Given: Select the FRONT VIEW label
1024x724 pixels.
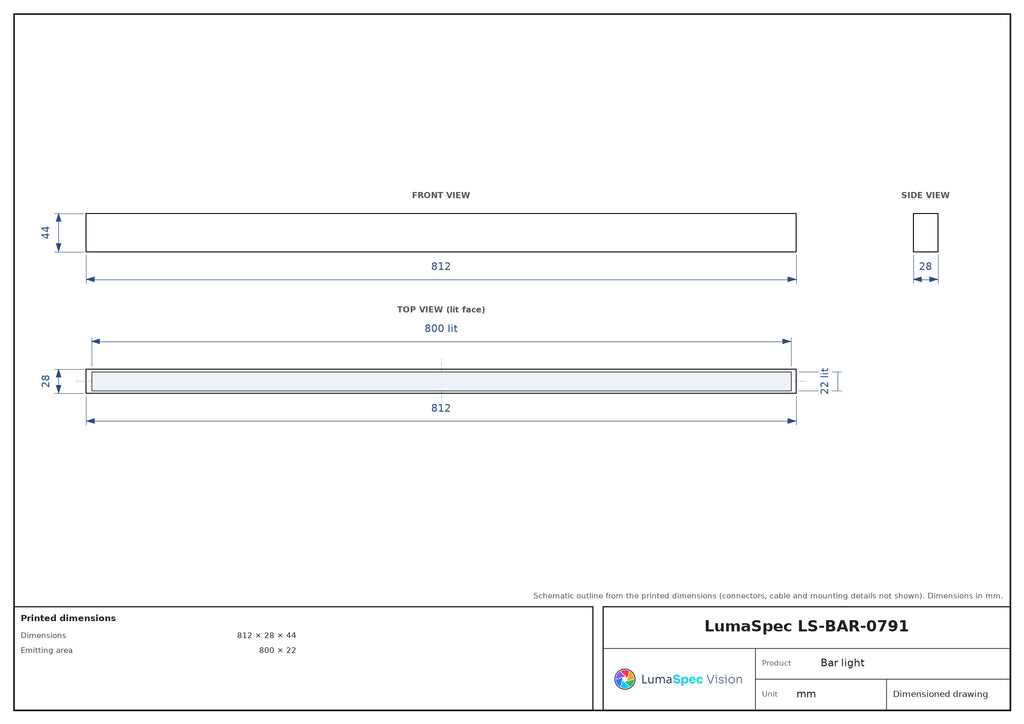Looking at the screenshot, I should 441,195.
